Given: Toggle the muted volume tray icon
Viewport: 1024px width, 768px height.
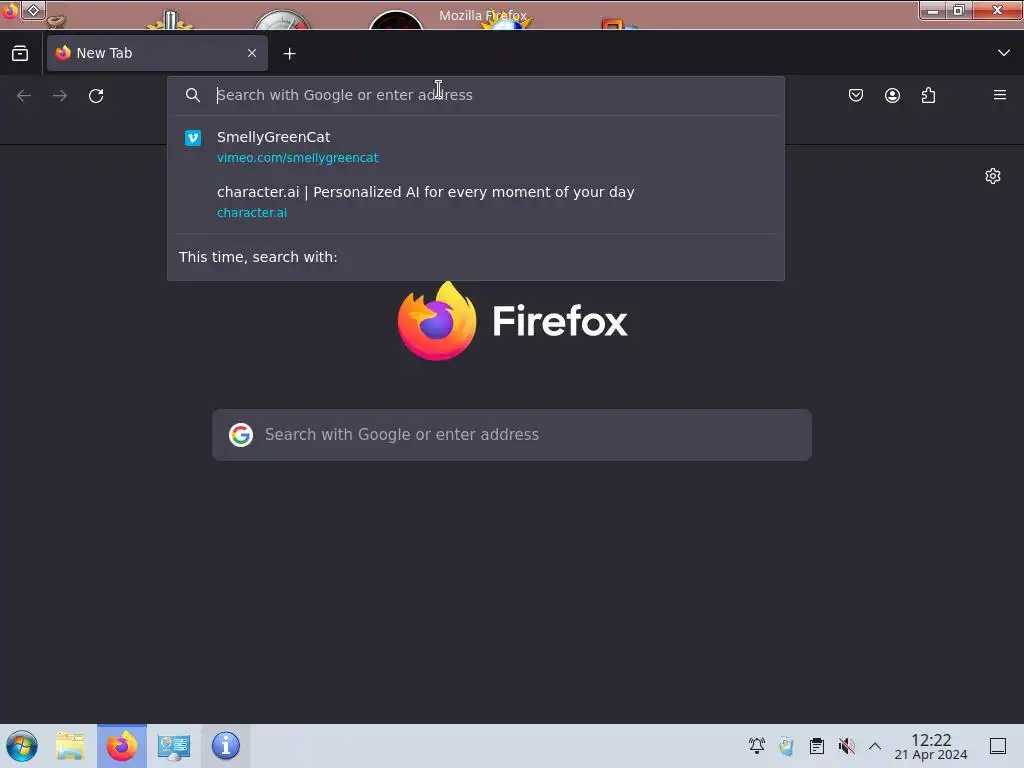Looking at the screenshot, I should [x=846, y=746].
